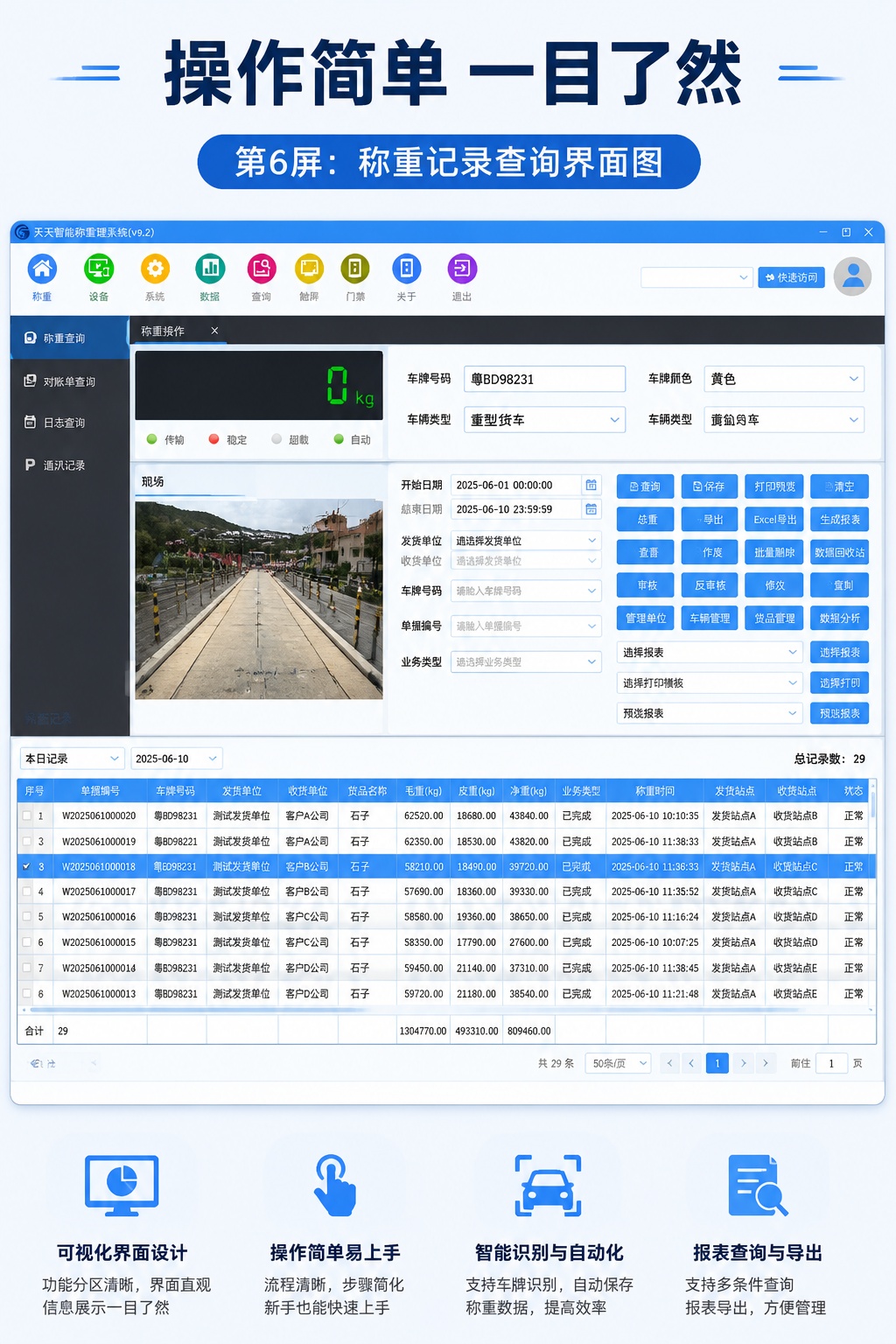Click the 车牌号码 input field with 粤BD98231
The image size is (896, 1344).
click(544, 379)
